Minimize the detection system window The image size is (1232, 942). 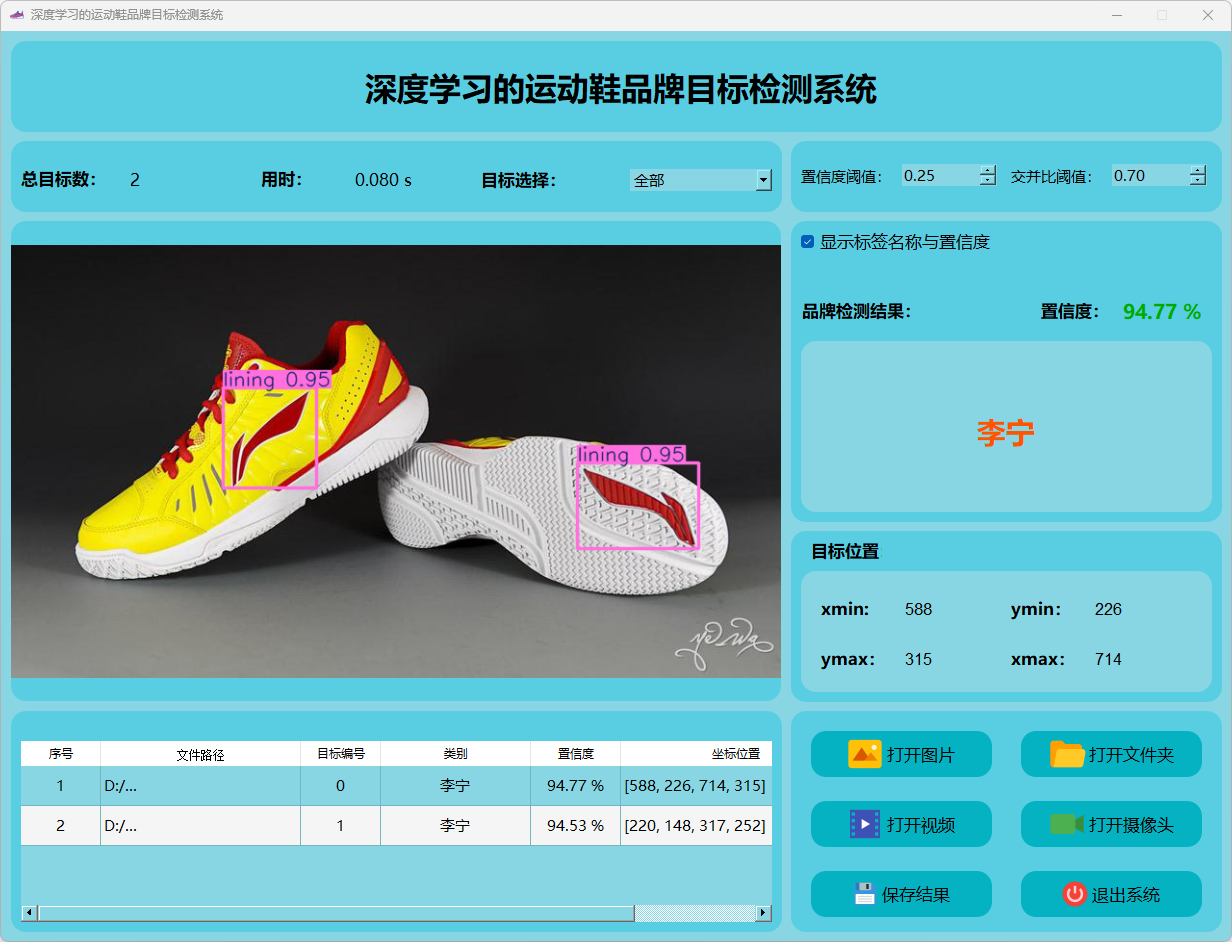click(x=1116, y=15)
